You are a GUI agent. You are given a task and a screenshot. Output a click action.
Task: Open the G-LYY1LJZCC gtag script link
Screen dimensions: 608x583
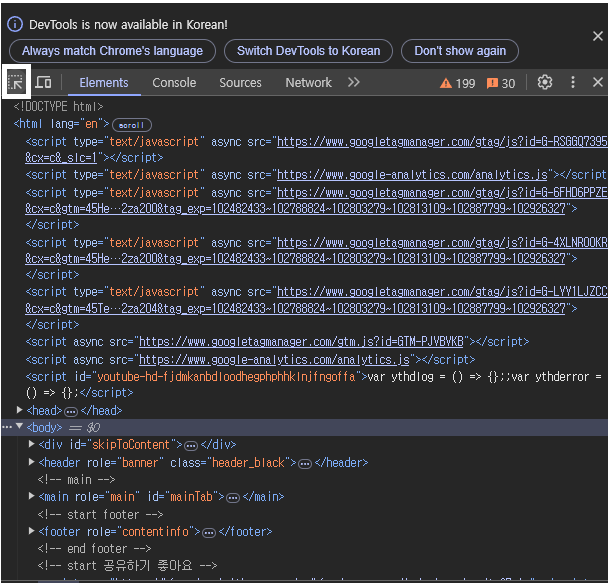pos(442,292)
